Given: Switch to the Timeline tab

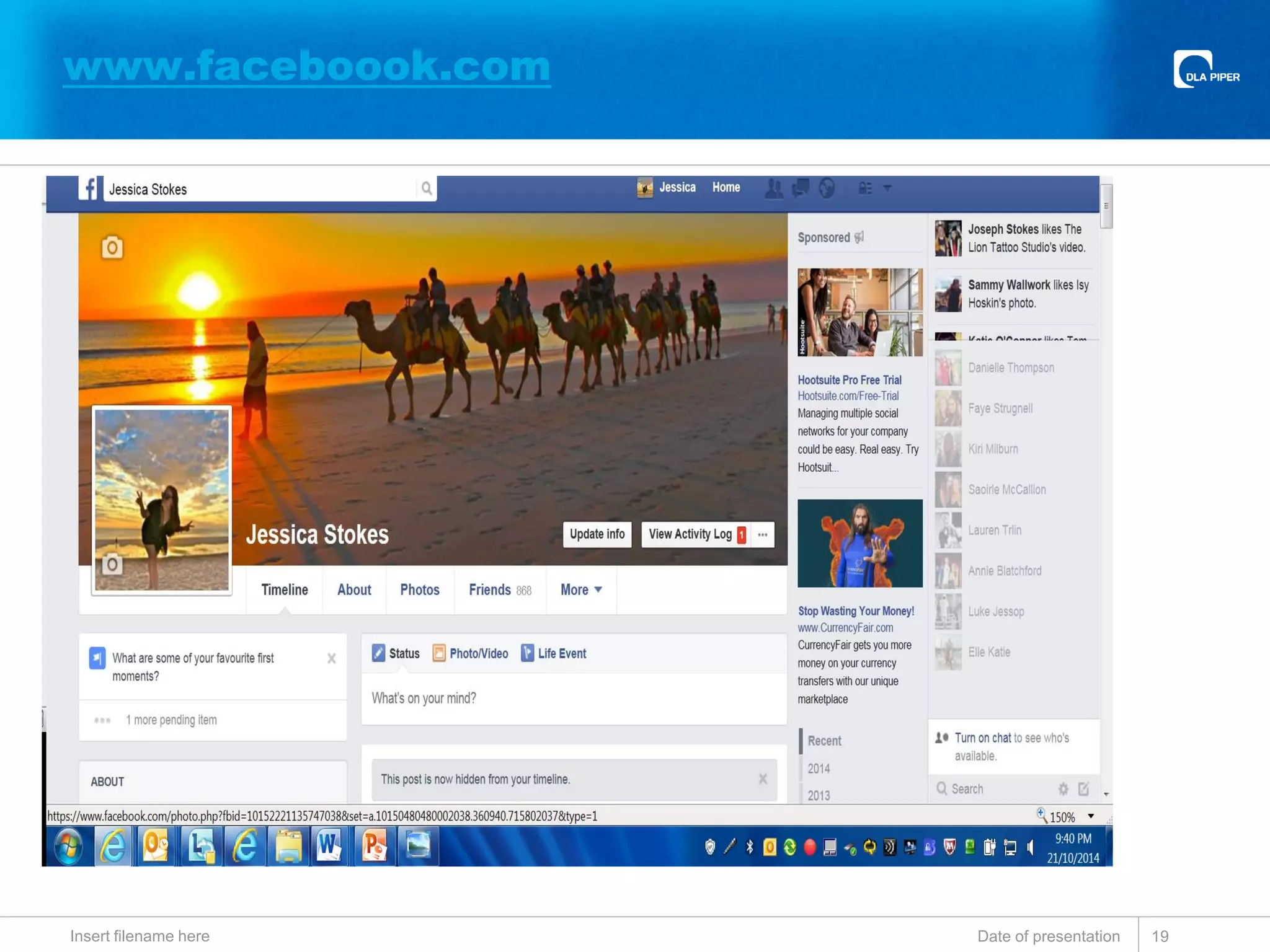Looking at the screenshot, I should (x=285, y=590).
